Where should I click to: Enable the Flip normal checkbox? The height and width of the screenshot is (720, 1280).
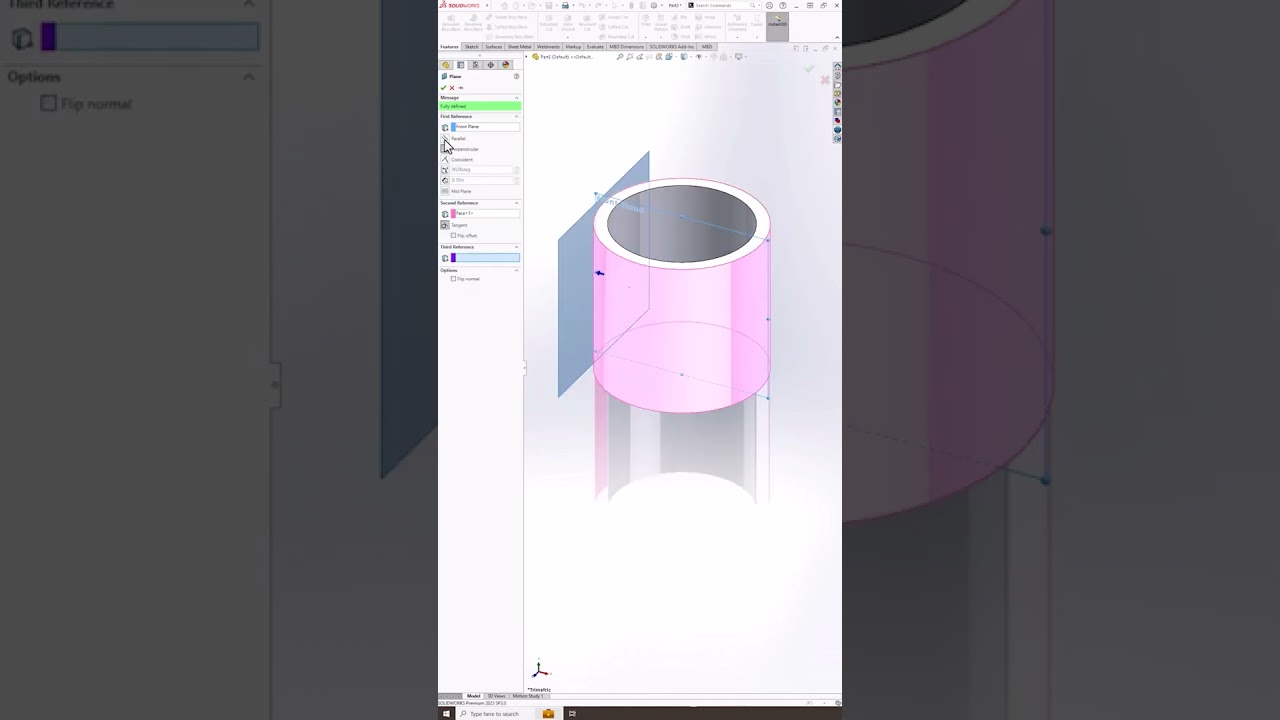click(453, 279)
